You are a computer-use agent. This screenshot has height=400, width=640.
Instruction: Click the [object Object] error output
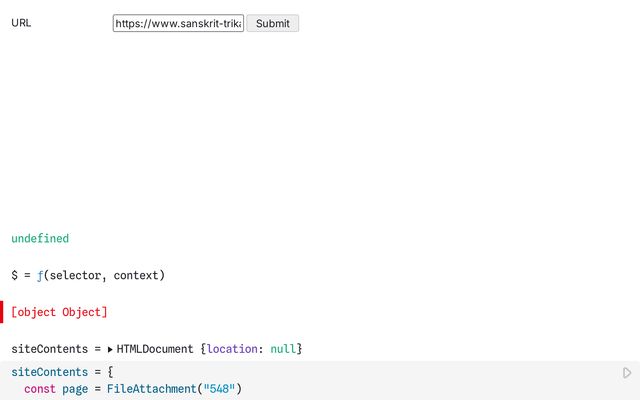(x=59, y=312)
